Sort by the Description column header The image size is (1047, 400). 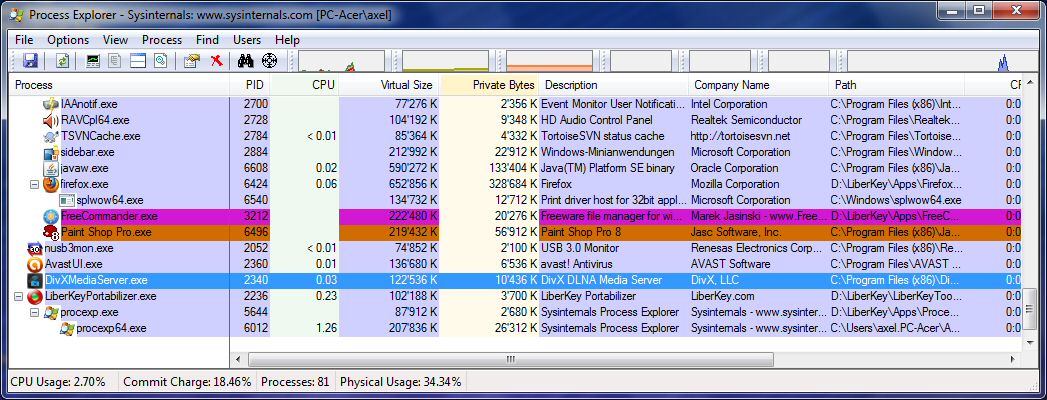tap(614, 85)
